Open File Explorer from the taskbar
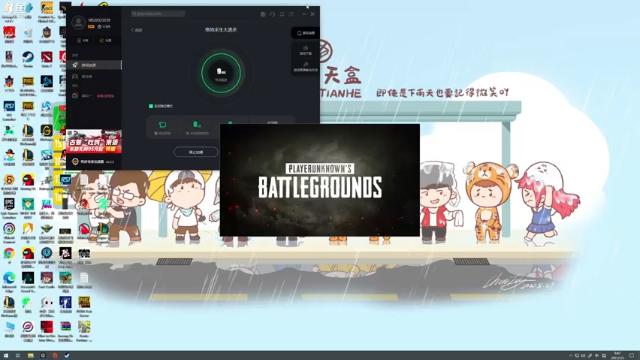640x360 pixels. 30,356
